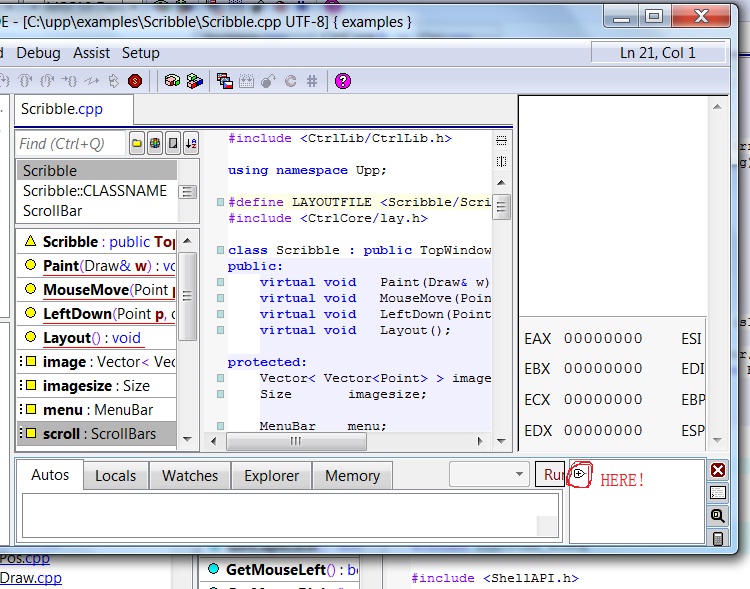Click the purple question mark help icon
This screenshot has height=589, width=750.
click(x=343, y=81)
